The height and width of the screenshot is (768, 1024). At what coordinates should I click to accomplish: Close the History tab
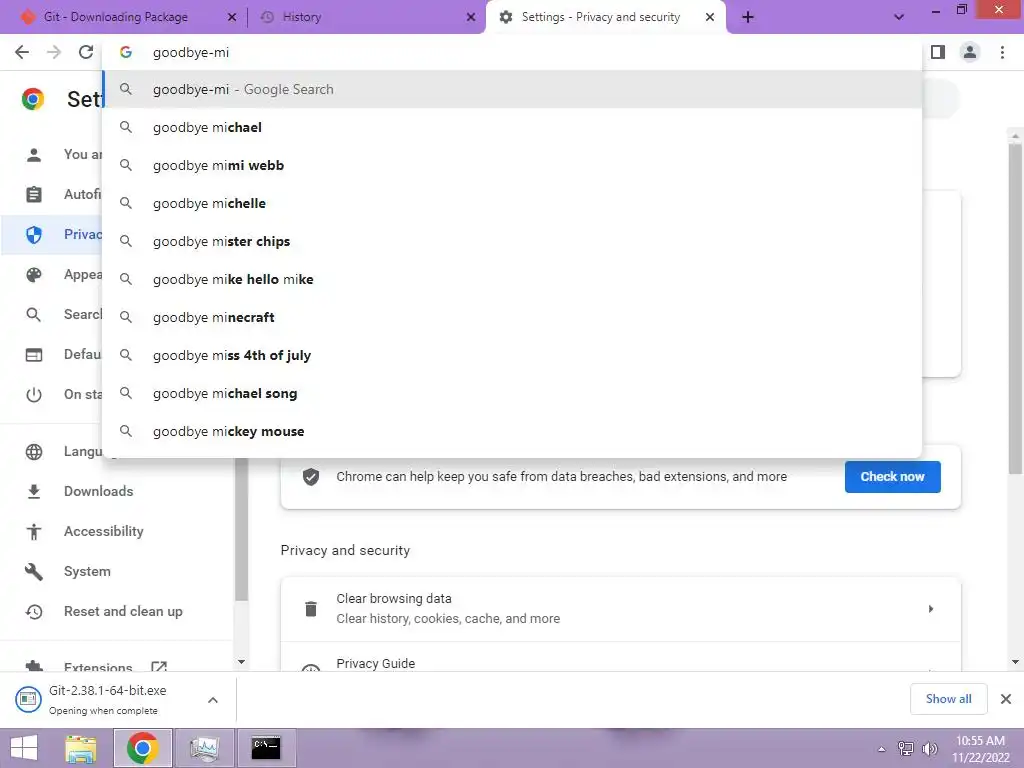(470, 17)
